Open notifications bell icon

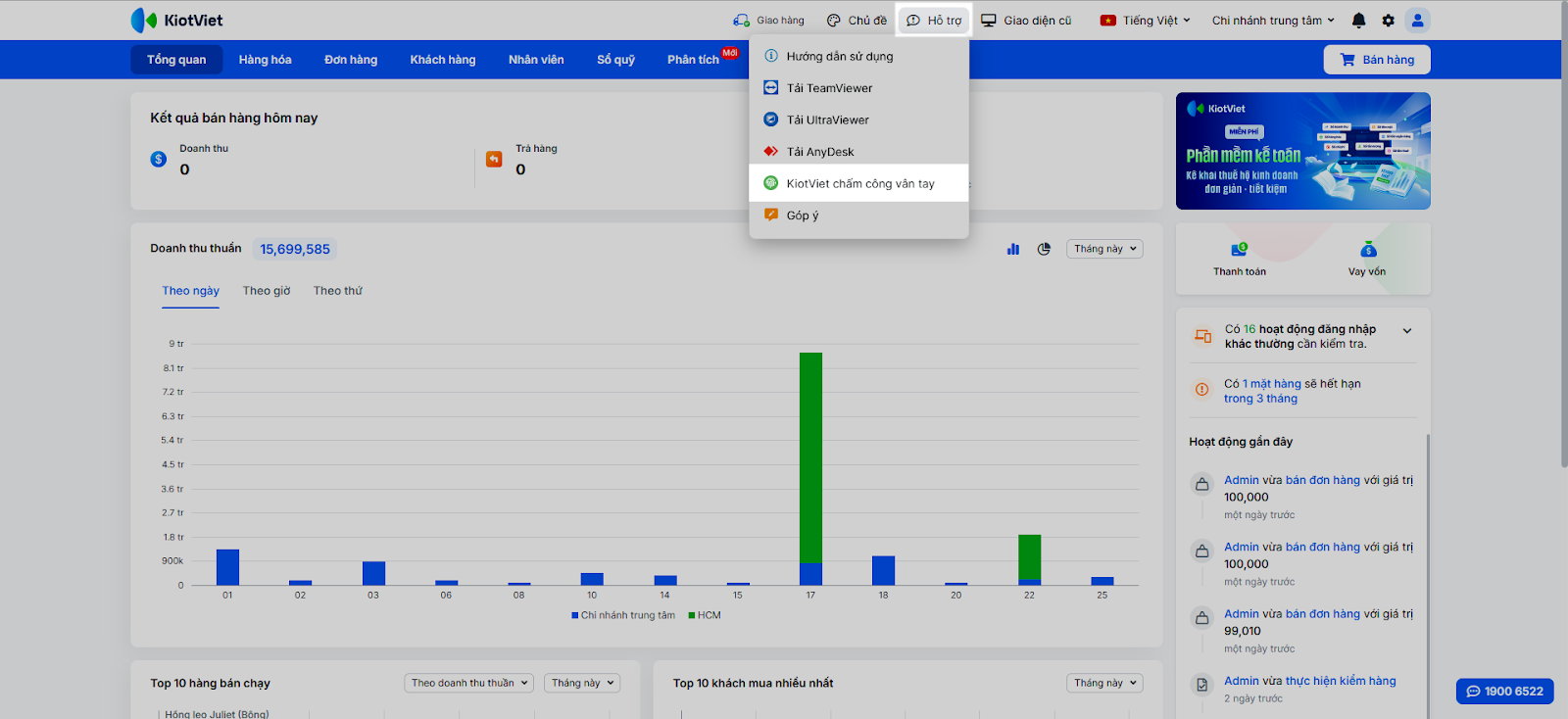(x=1358, y=20)
